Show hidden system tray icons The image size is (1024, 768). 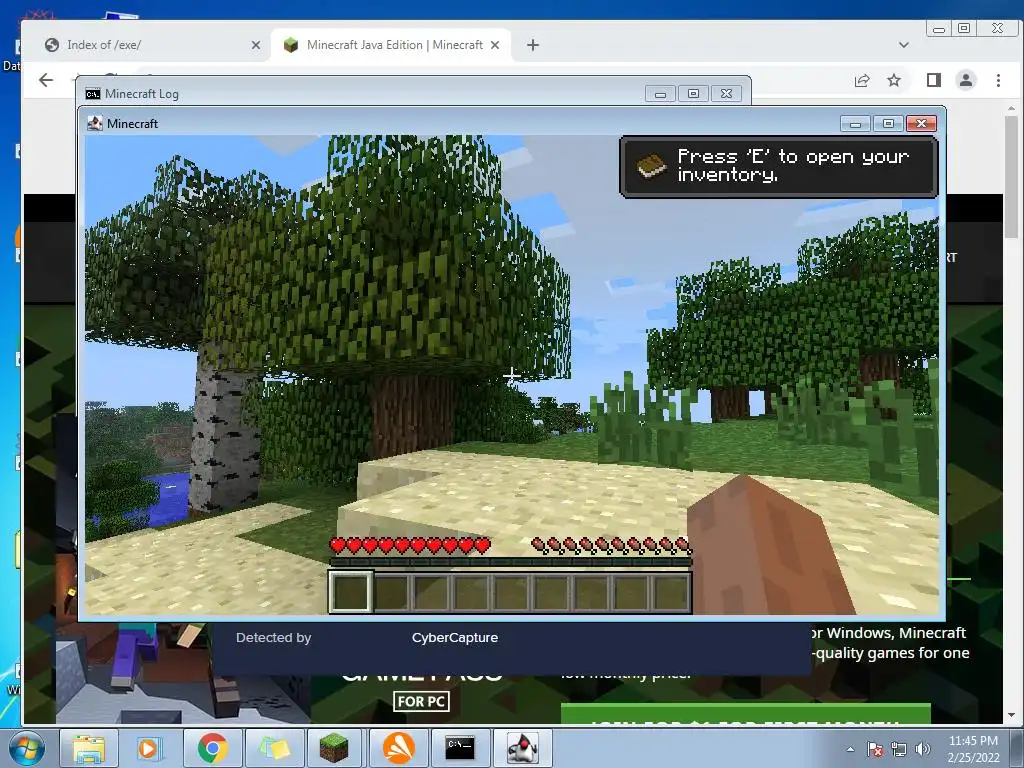(850, 749)
